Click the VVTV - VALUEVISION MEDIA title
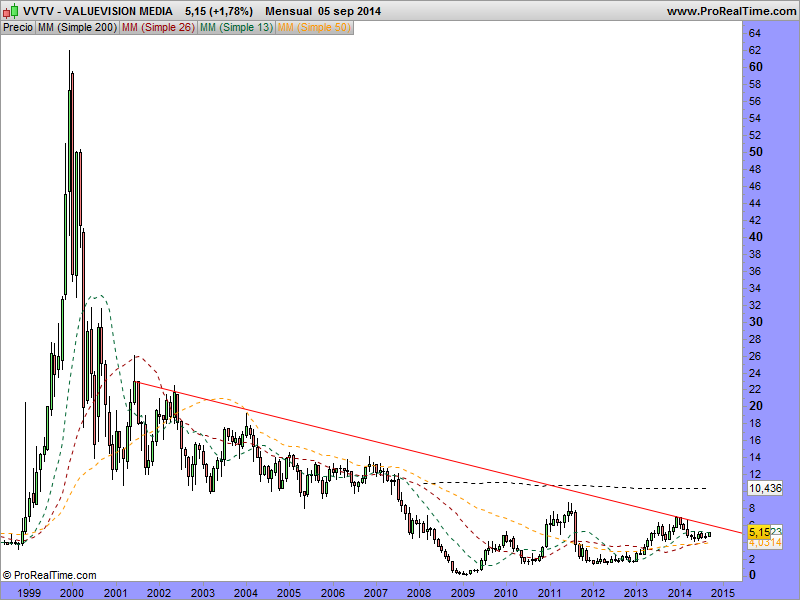 98,11
